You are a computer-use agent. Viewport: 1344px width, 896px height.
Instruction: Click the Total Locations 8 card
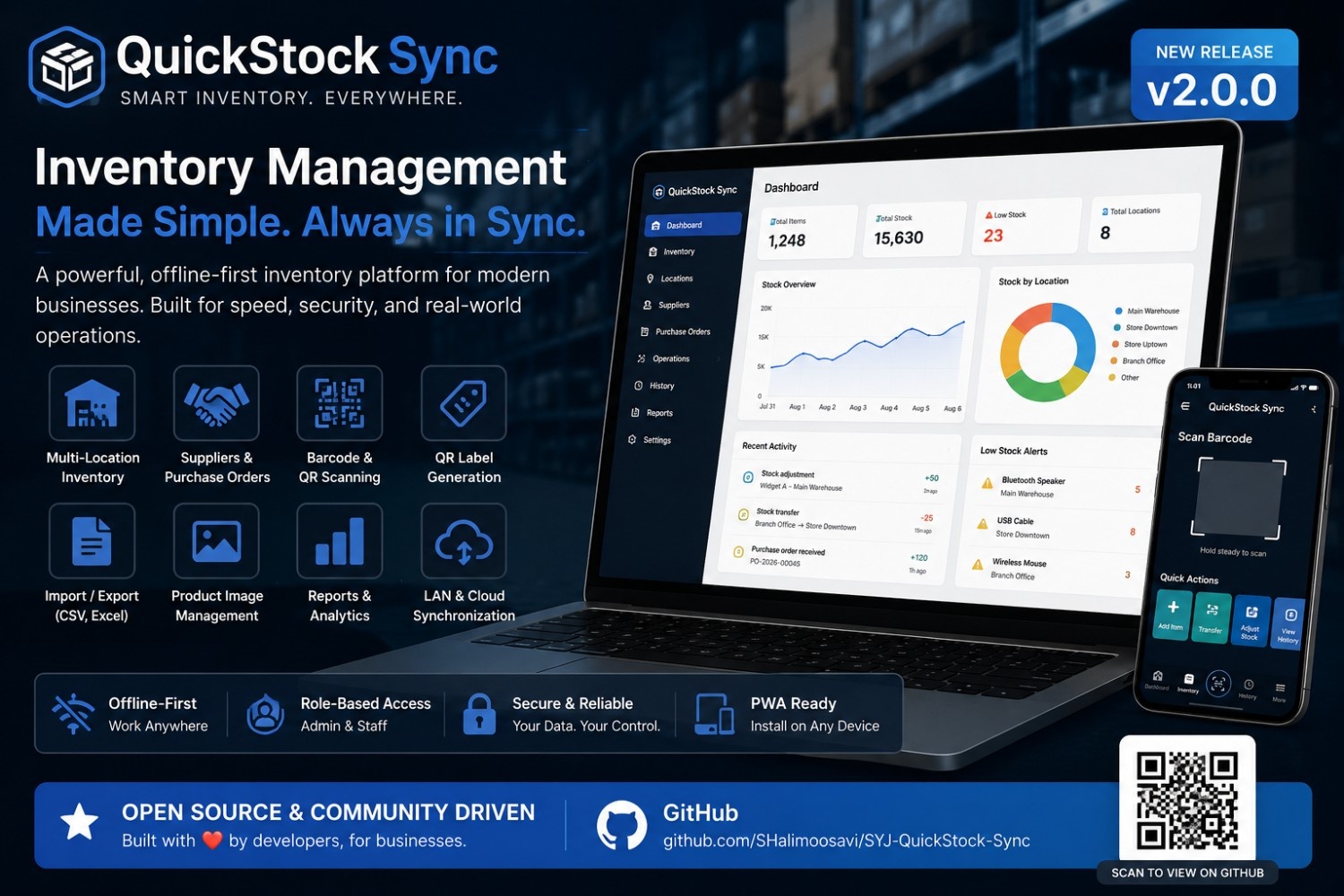(1145, 222)
